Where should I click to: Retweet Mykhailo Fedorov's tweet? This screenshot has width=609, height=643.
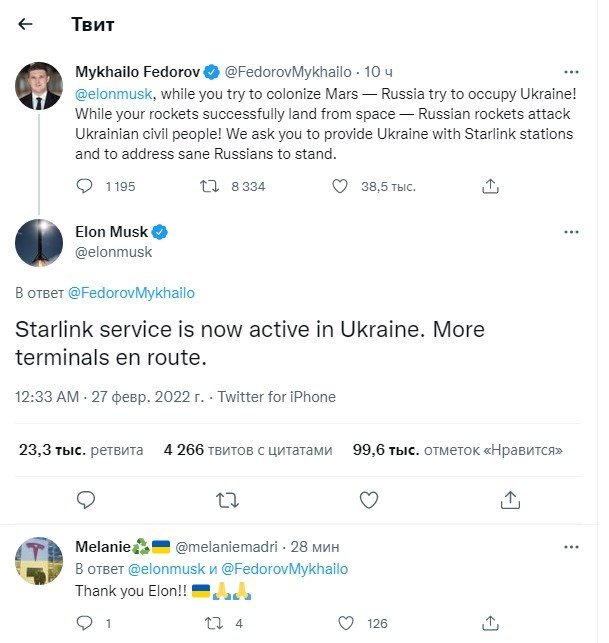pos(210,186)
